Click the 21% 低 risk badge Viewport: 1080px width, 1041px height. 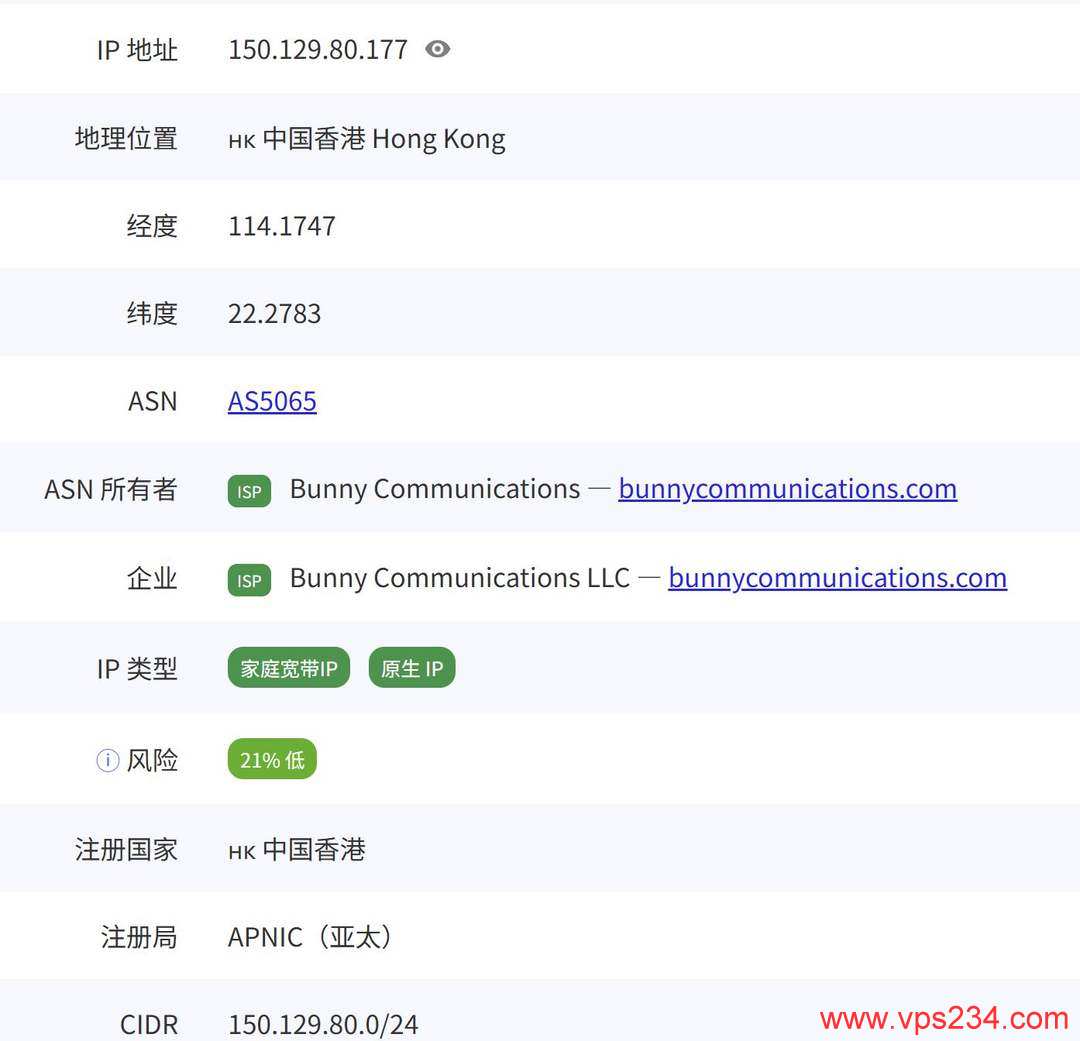(x=272, y=759)
